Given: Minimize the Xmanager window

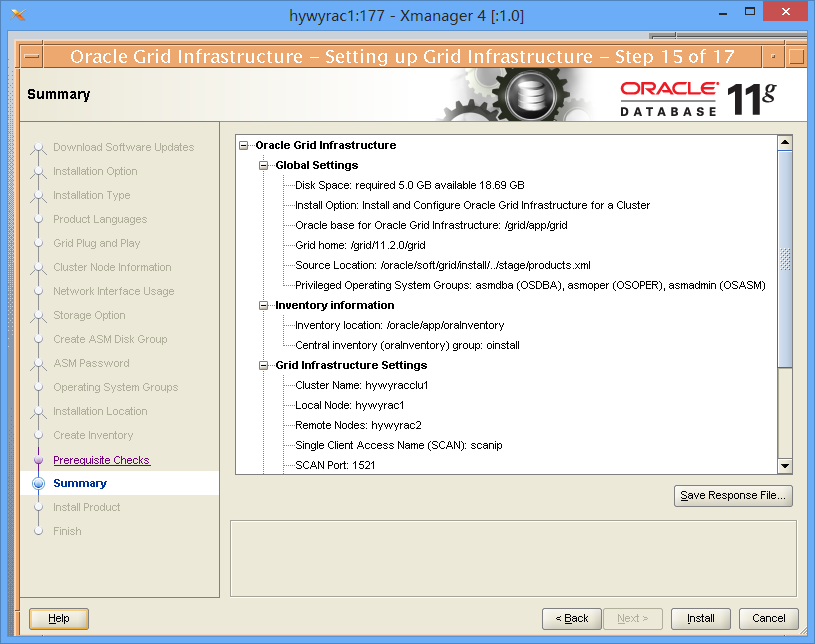Looking at the screenshot, I should [x=722, y=12].
